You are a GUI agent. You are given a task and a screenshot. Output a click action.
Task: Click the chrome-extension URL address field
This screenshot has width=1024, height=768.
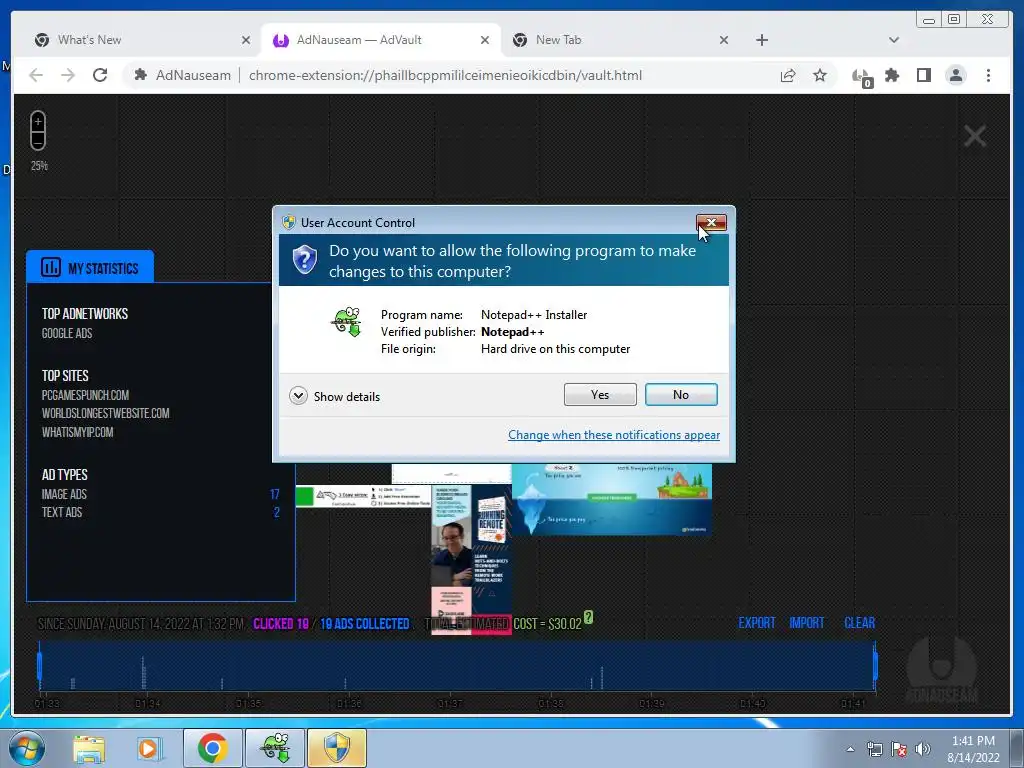point(445,75)
